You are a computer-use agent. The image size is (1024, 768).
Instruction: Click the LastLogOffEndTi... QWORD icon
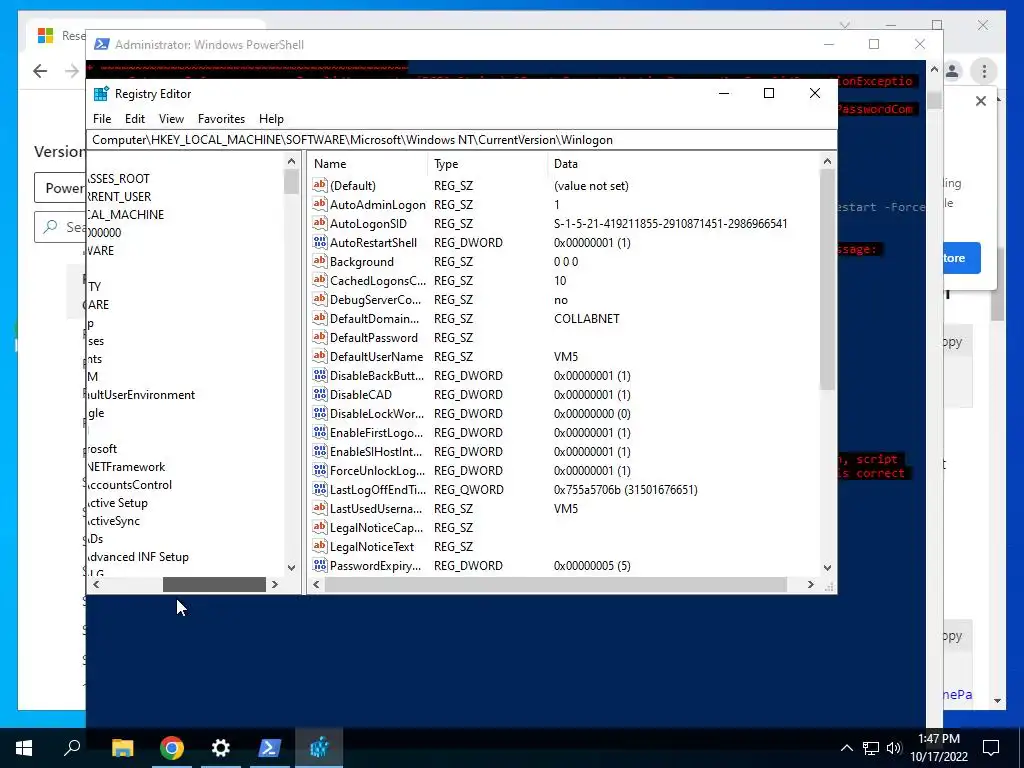click(x=319, y=489)
